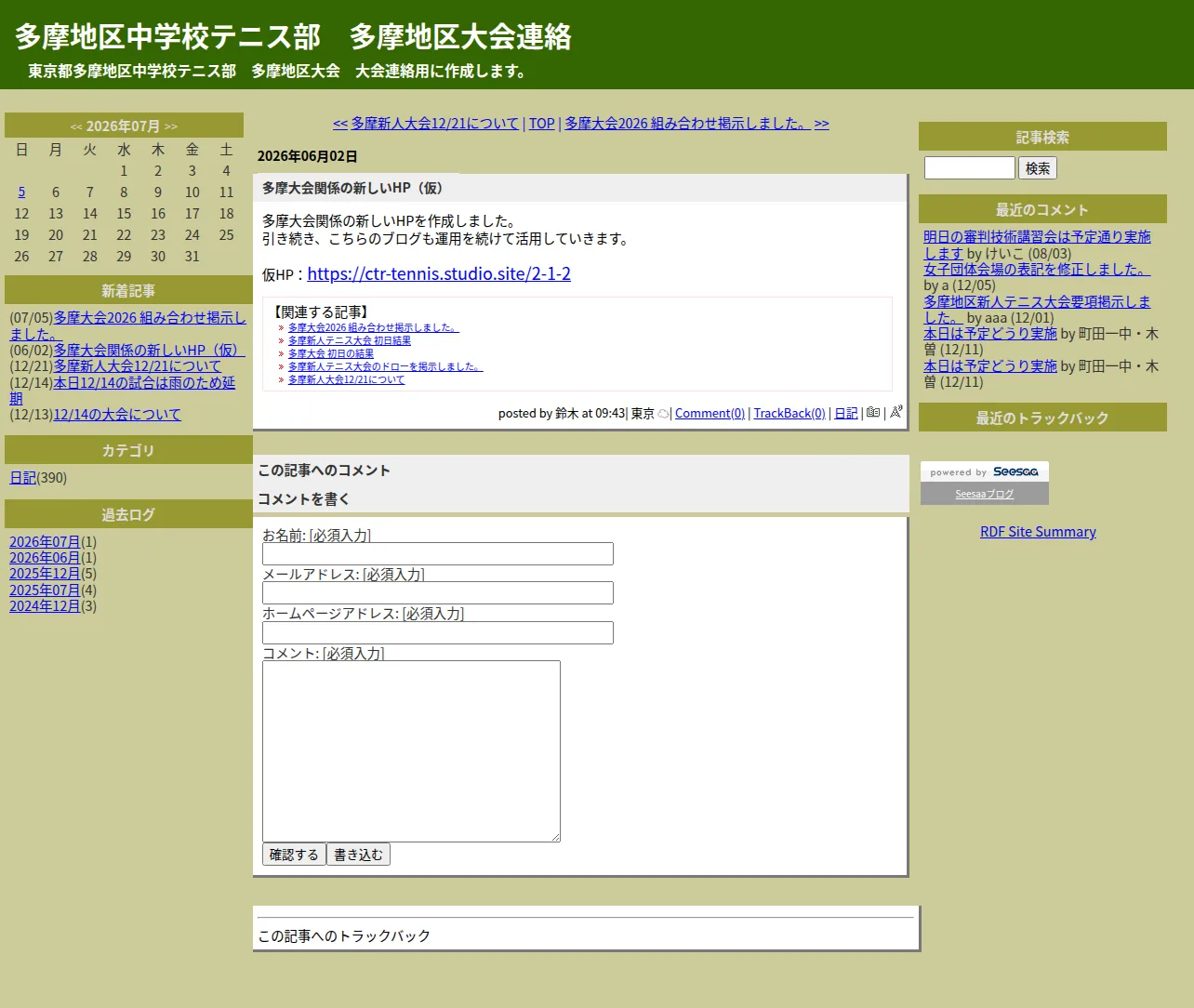Image resolution: width=1194 pixels, height=1008 pixels.
Task: Click the メールアドレス input field
Action: (438, 593)
